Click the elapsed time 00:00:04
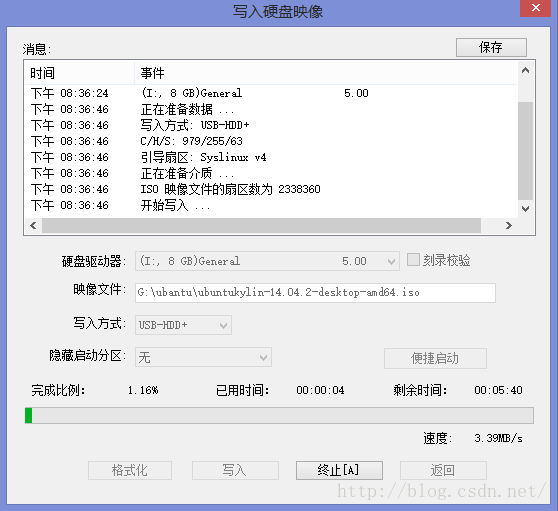 pyautogui.click(x=320, y=390)
